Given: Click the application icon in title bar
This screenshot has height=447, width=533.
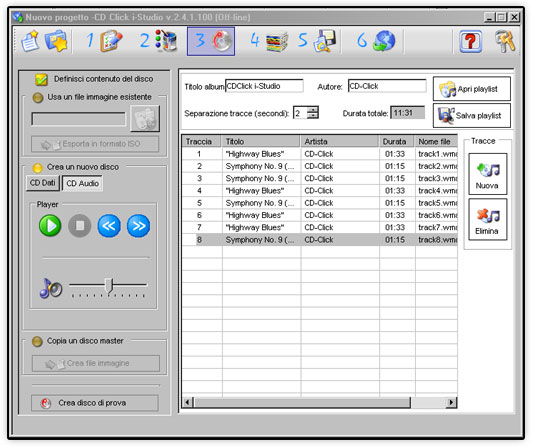Looking at the screenshot, I should tap(17, 17).
